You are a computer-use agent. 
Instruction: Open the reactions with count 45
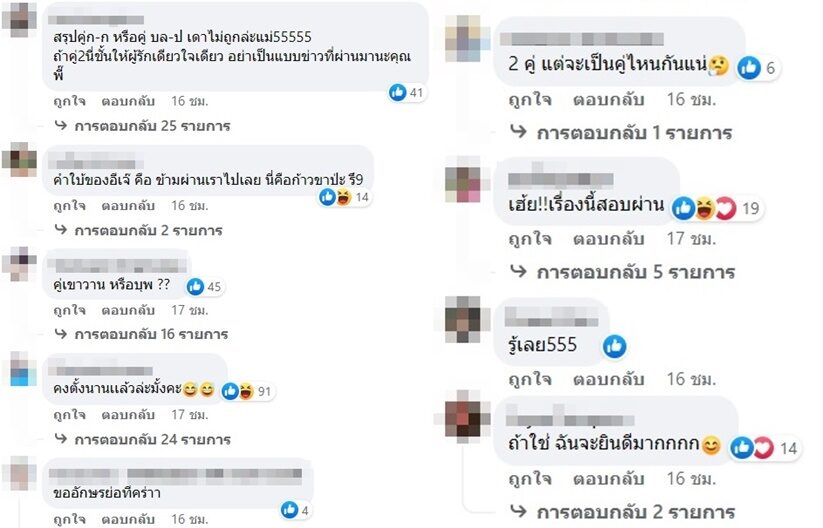click(x=205, y=287)
